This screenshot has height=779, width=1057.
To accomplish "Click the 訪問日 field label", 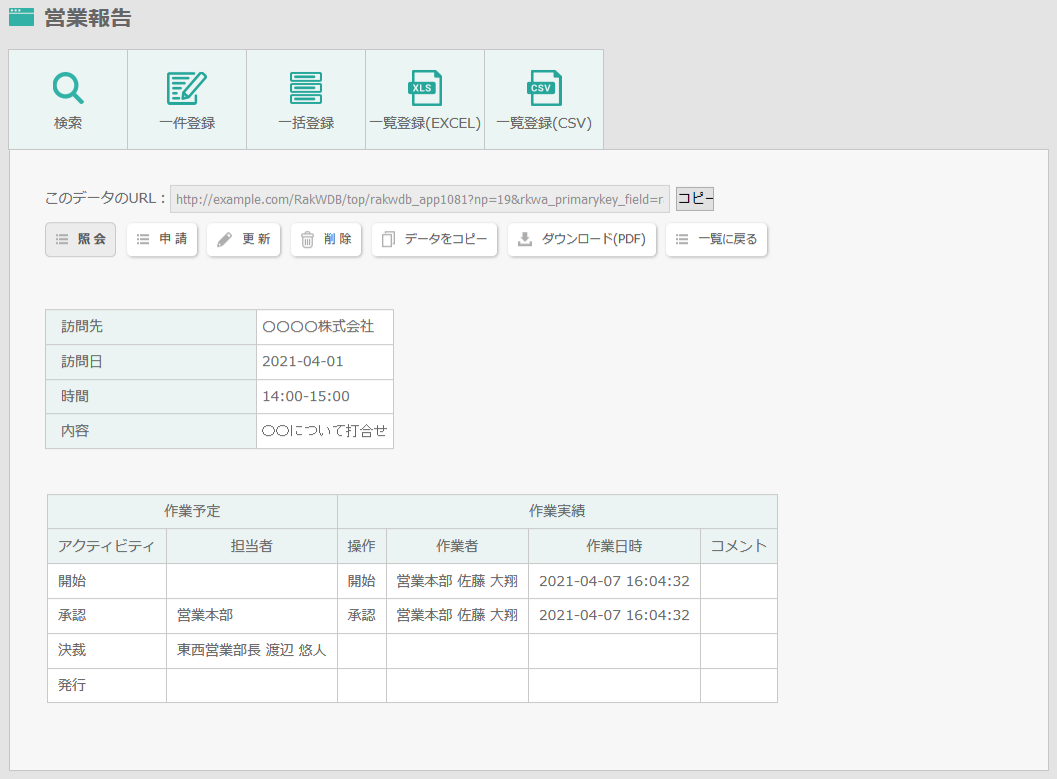I will click(x=82, y=361).
